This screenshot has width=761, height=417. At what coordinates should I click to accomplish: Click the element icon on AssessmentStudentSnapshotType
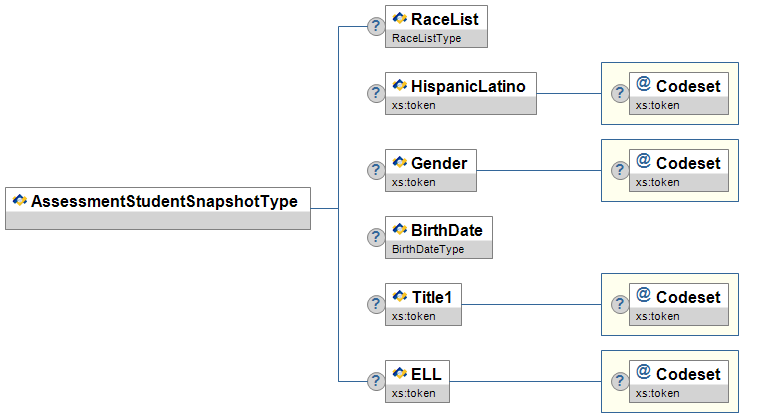coord(19,200)
